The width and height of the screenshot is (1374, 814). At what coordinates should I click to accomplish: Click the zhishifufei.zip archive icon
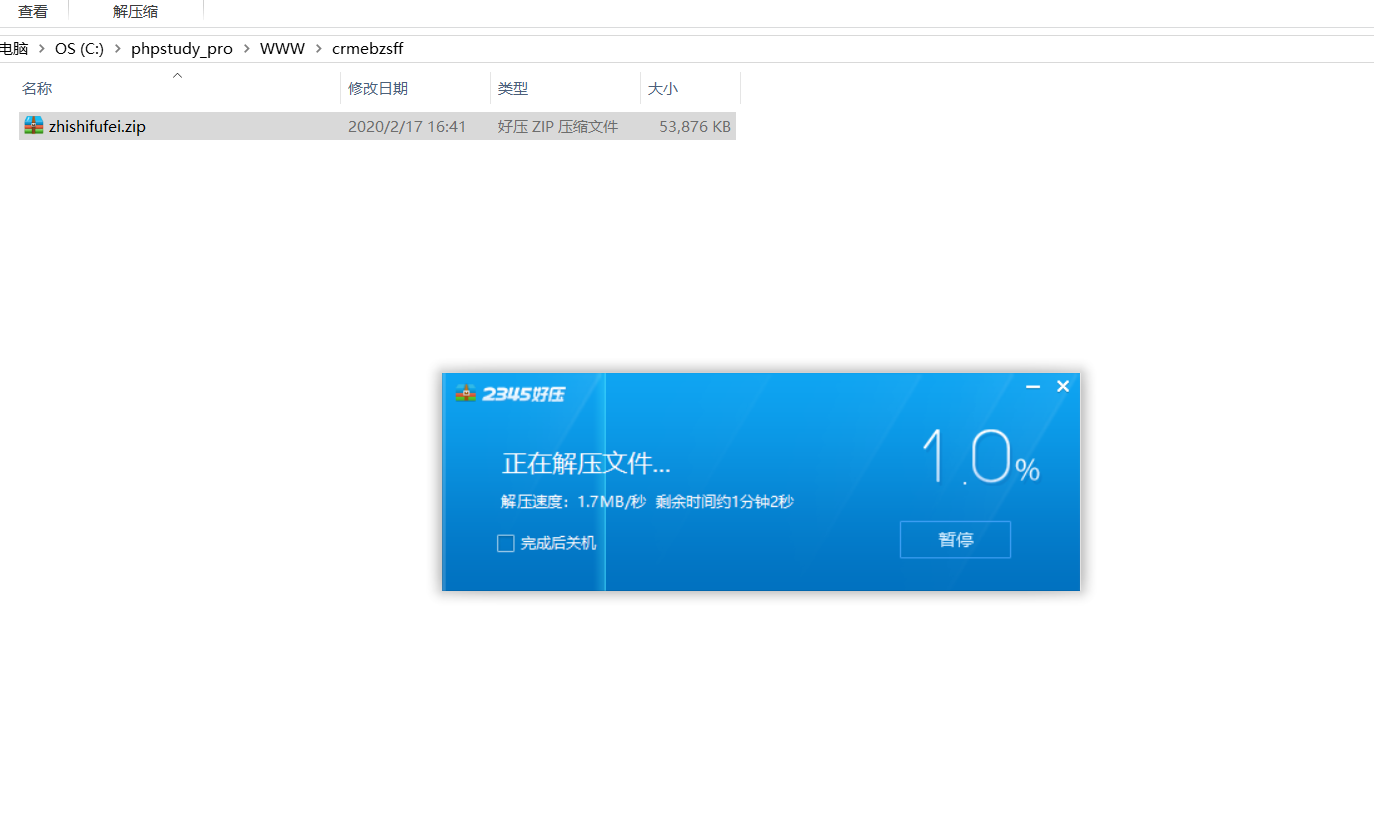tap(34, 126)
